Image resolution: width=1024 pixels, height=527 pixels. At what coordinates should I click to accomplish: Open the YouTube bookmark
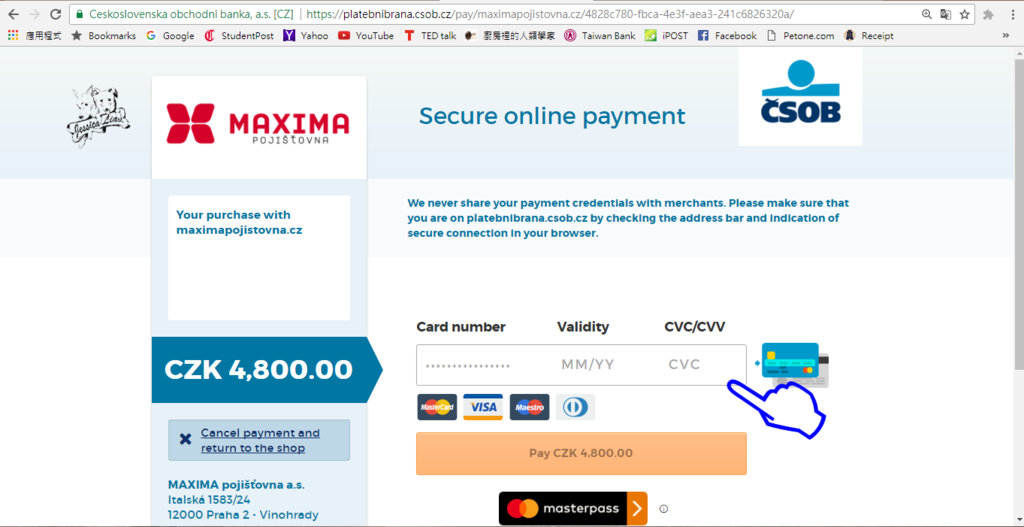[366, 36]
